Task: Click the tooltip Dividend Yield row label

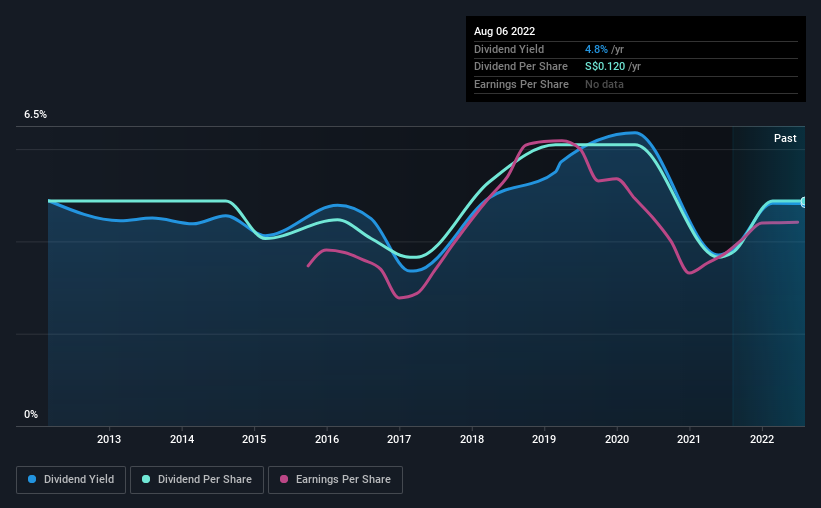Action: point(509,49)
